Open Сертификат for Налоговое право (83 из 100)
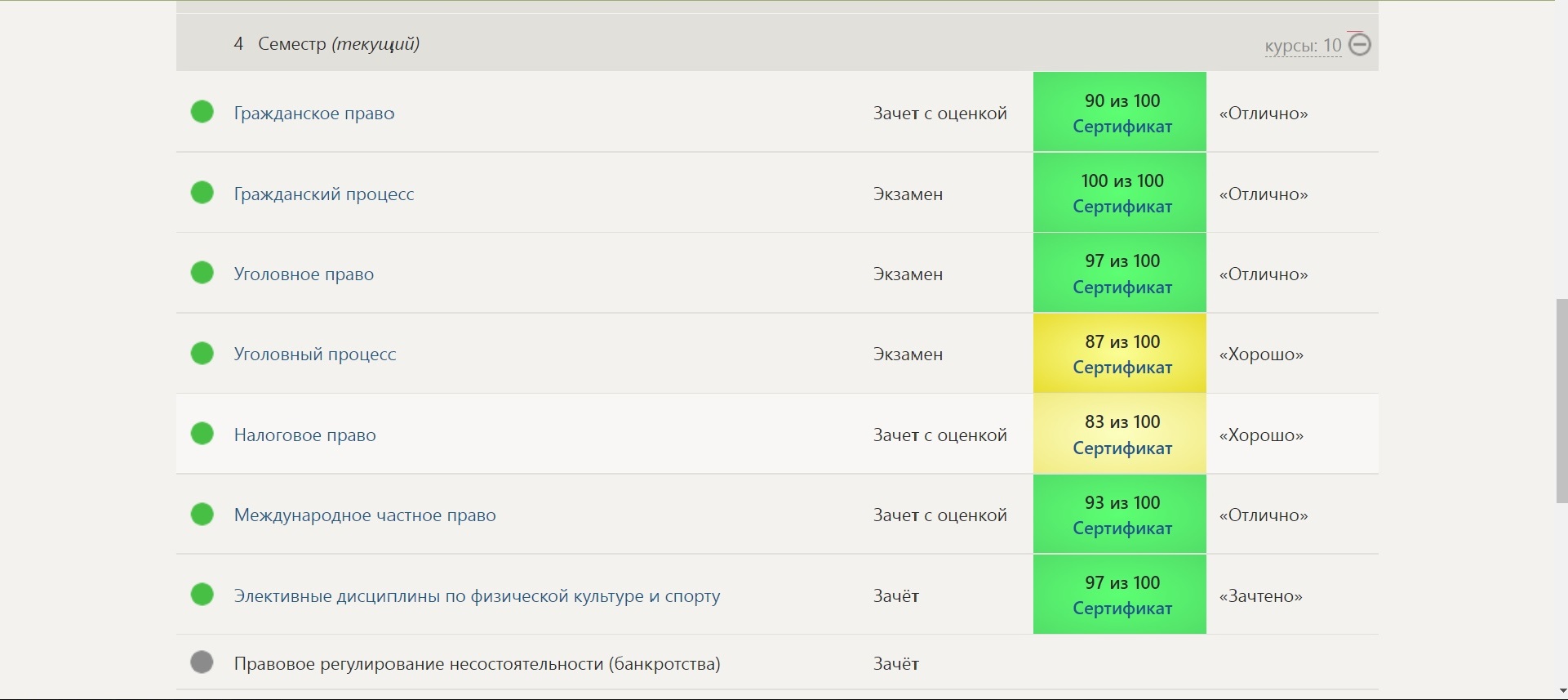The image size is (1568, 700). (x=1122, y=448)
